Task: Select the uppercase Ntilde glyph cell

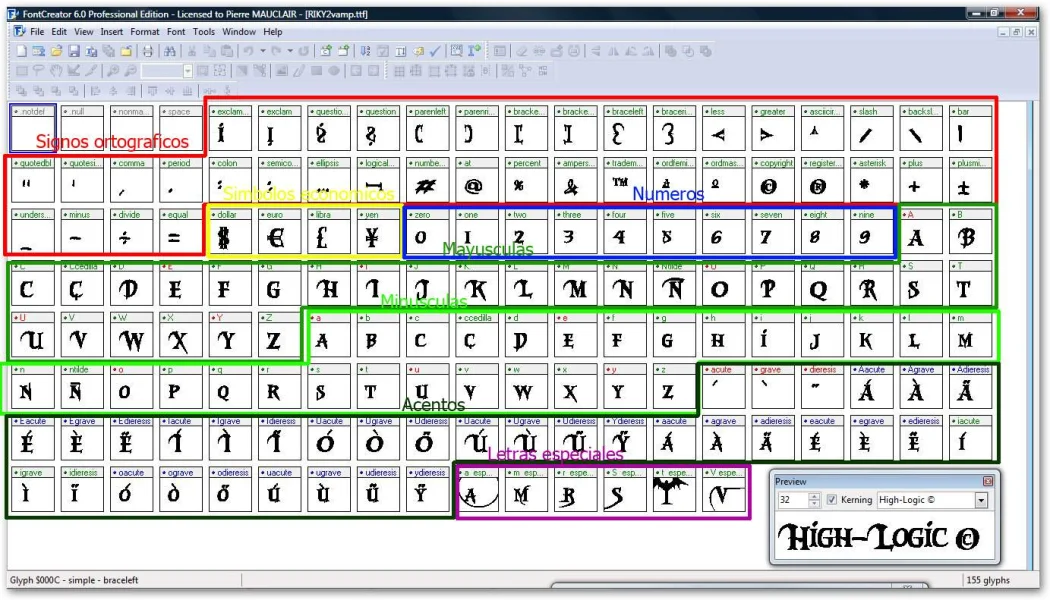Action: [x=674, y=283]
